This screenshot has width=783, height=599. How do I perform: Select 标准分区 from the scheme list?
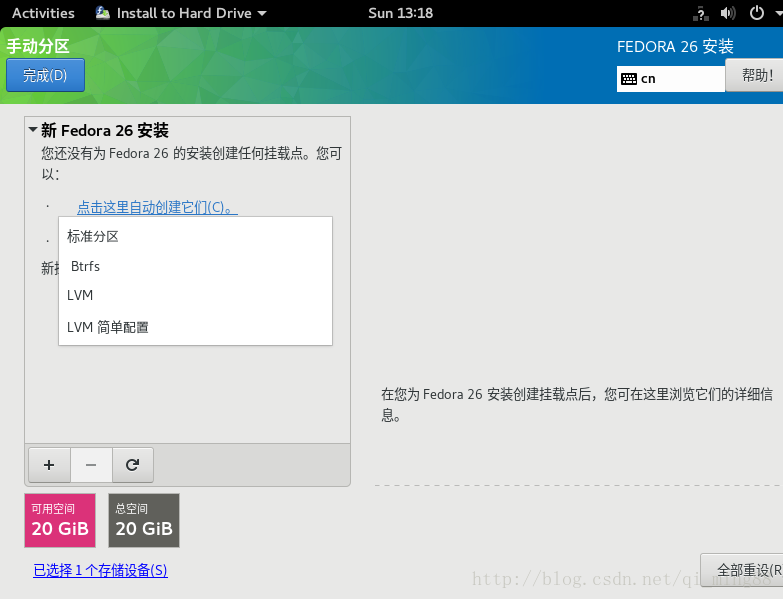195,236
